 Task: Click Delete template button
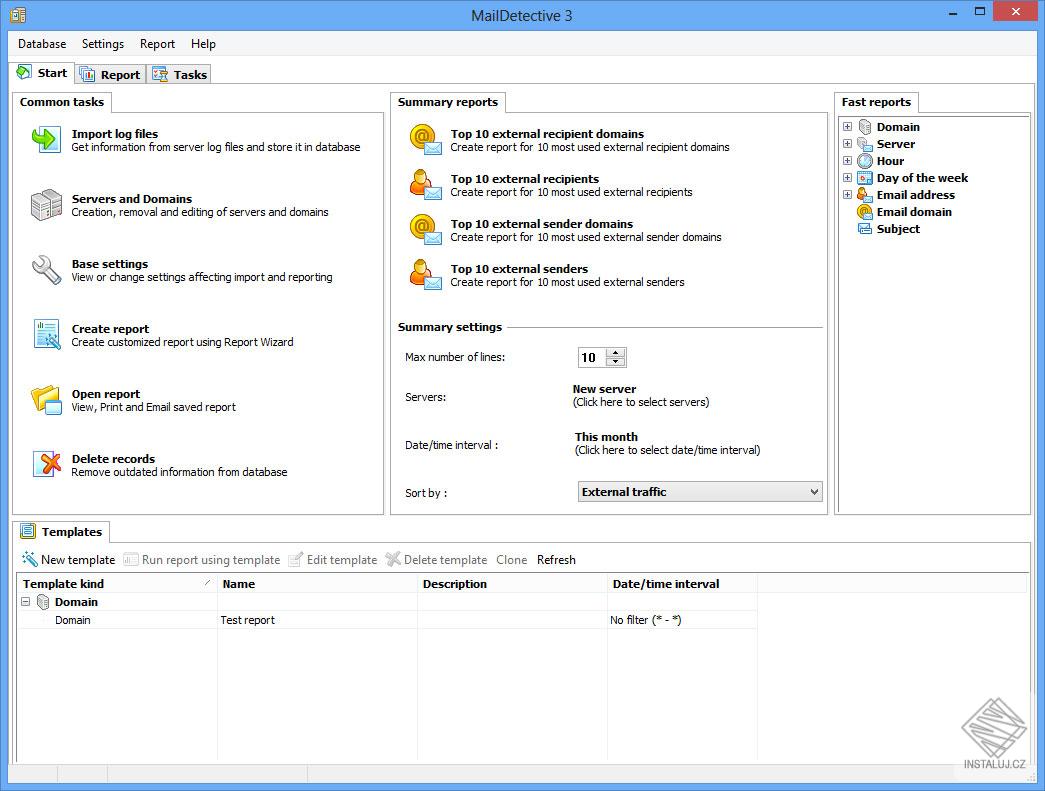coord(437,560)
